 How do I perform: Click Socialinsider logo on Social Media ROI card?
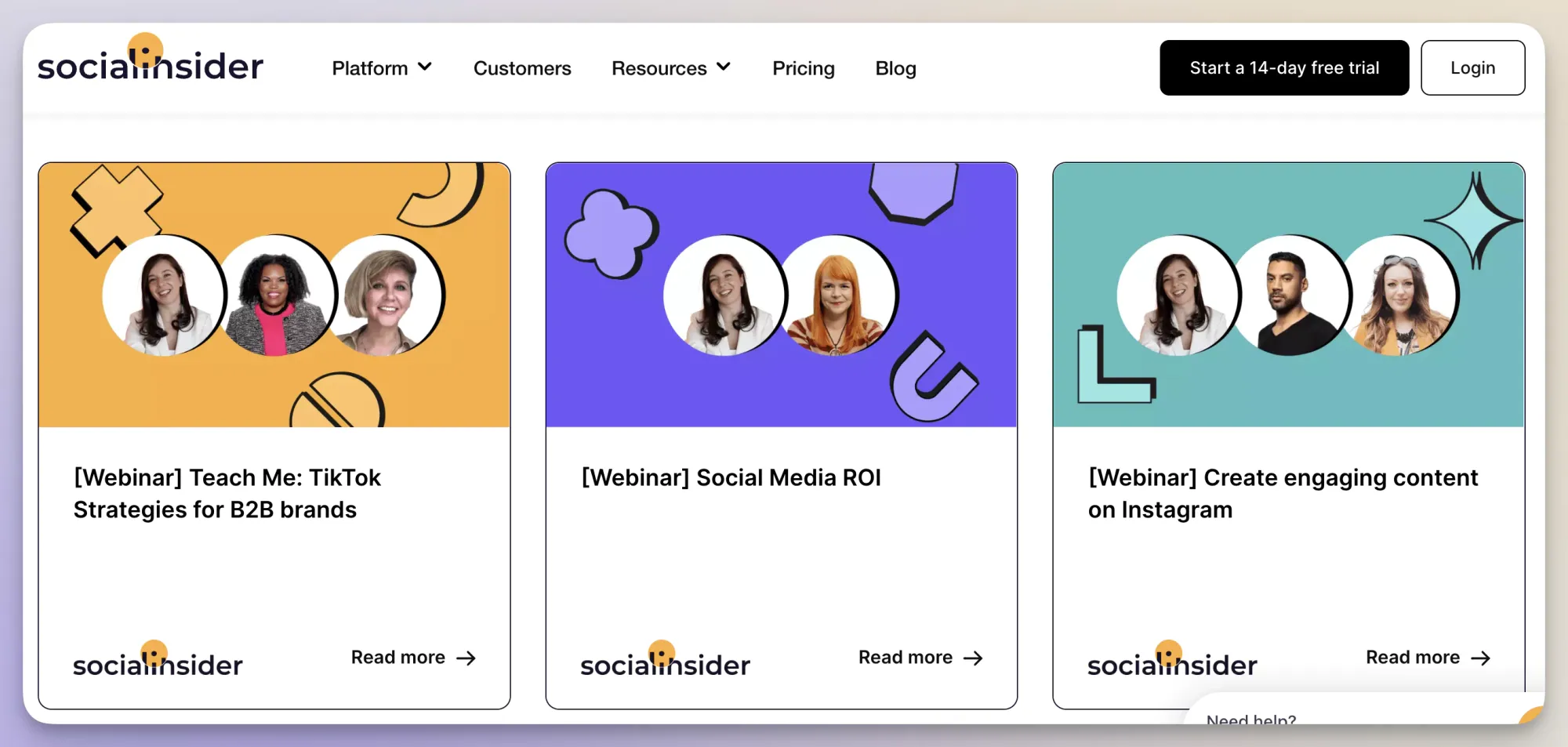665,659
